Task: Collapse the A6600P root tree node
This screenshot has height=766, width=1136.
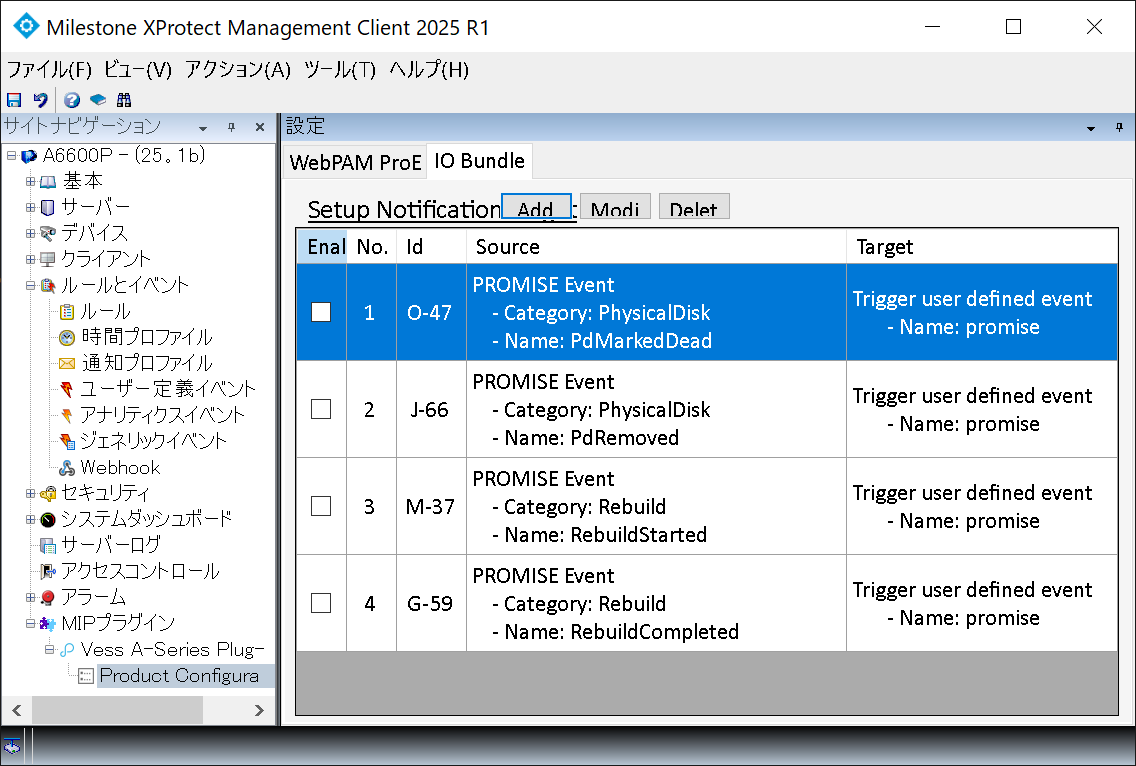Action: pos(12,155)
